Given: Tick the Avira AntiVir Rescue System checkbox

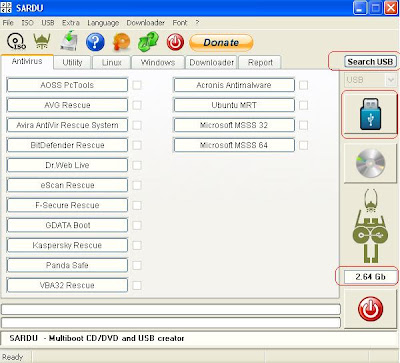Looking at the screenshot, I should click(137, 125).
